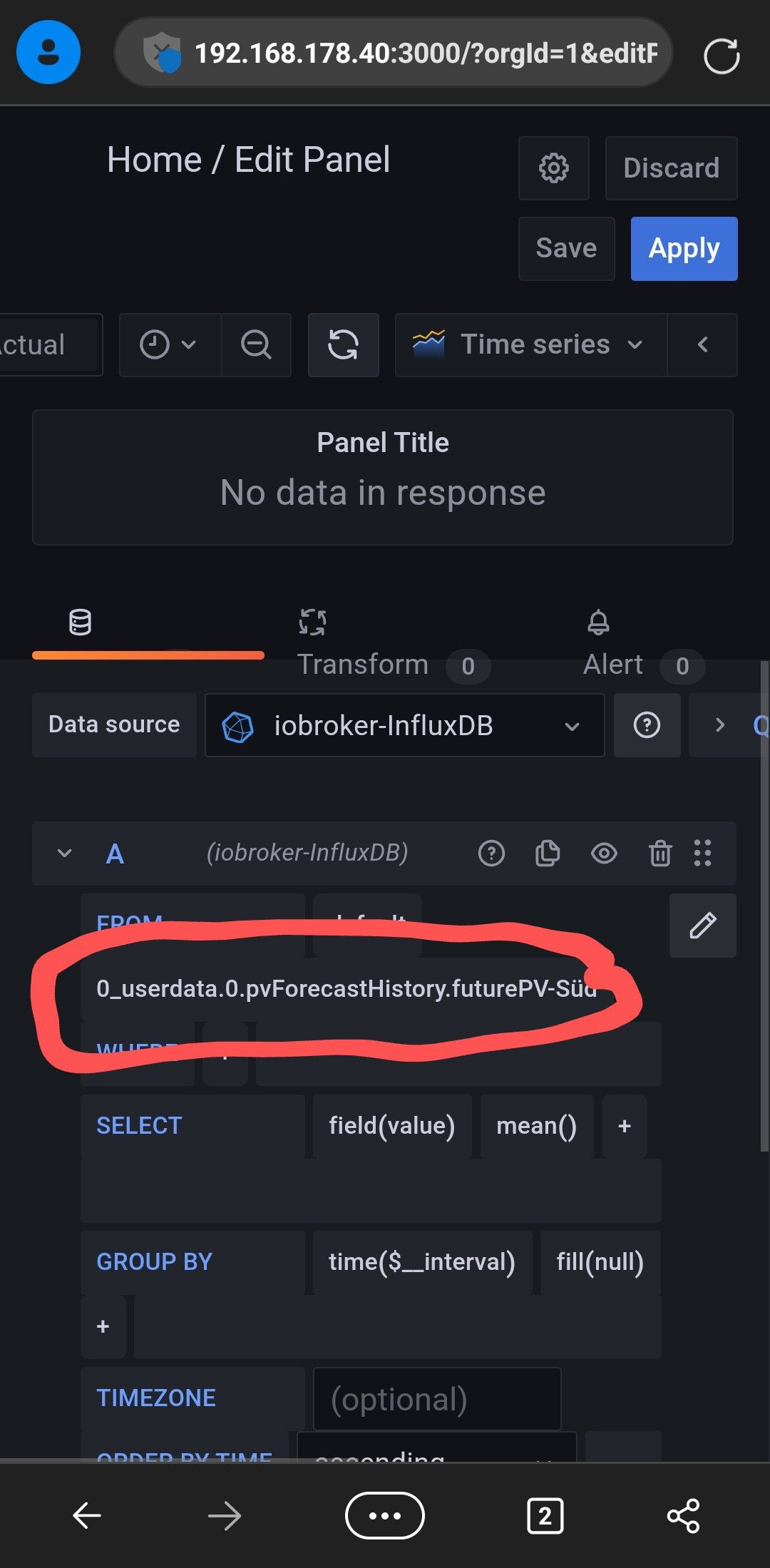Open browser tabs counter button
The width and height of the screenshot is (770, 1568).
pos(545,1515)
